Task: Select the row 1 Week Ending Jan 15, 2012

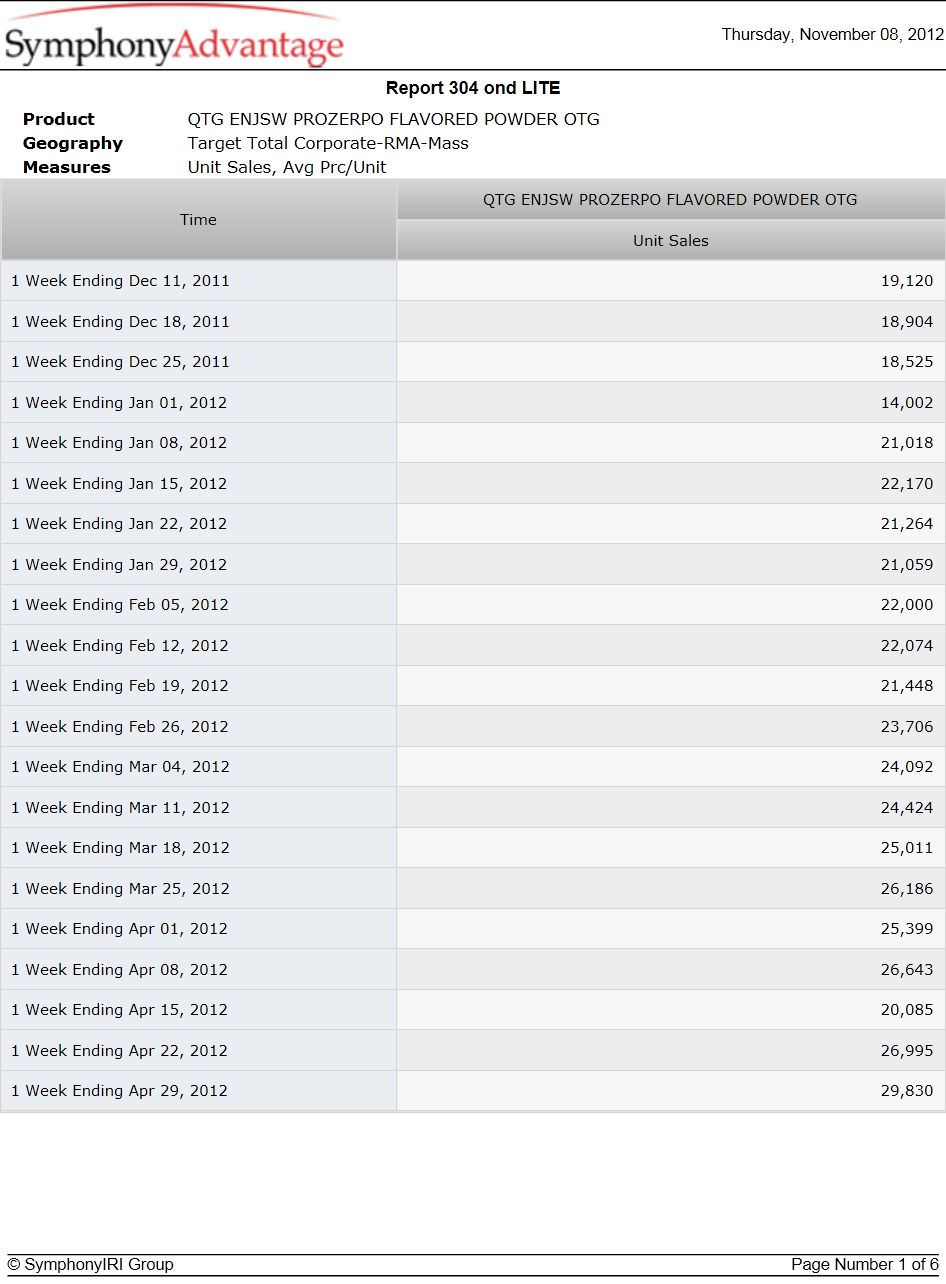Action: tap(473, 484)
